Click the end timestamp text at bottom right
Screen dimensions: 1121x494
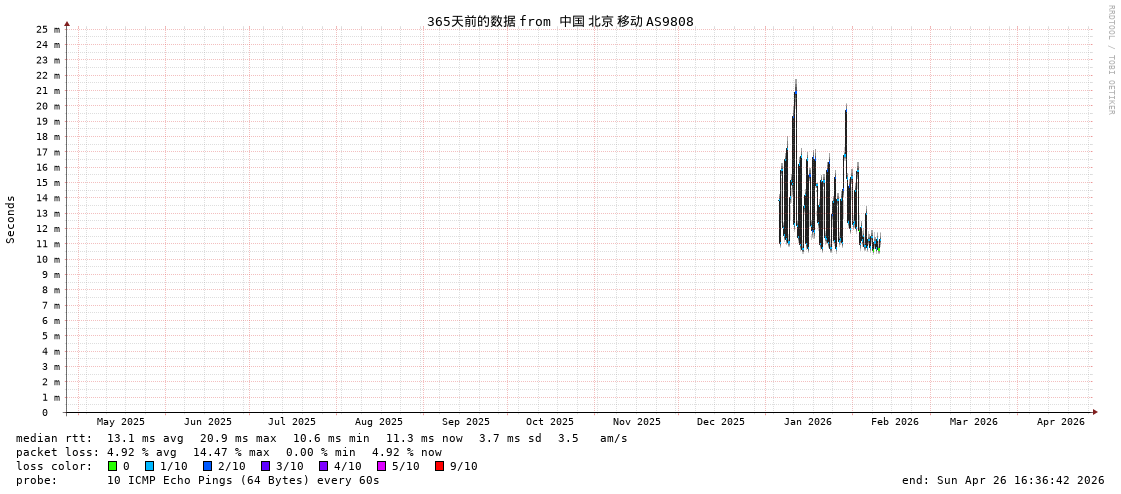point(1003,480)
